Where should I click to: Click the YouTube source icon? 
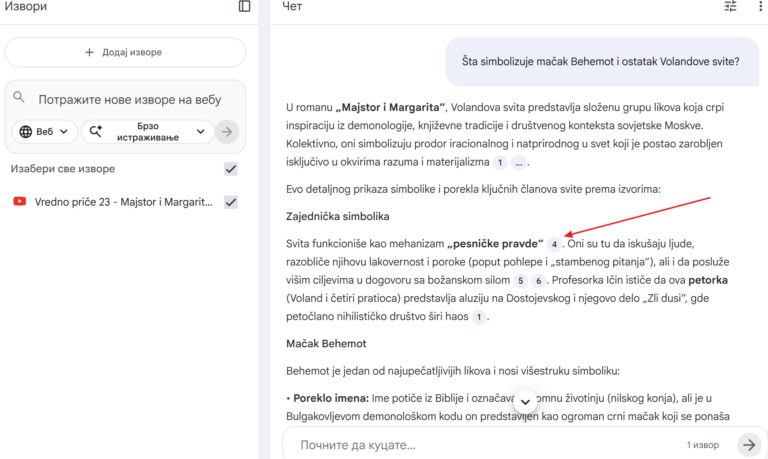point(19,202)
